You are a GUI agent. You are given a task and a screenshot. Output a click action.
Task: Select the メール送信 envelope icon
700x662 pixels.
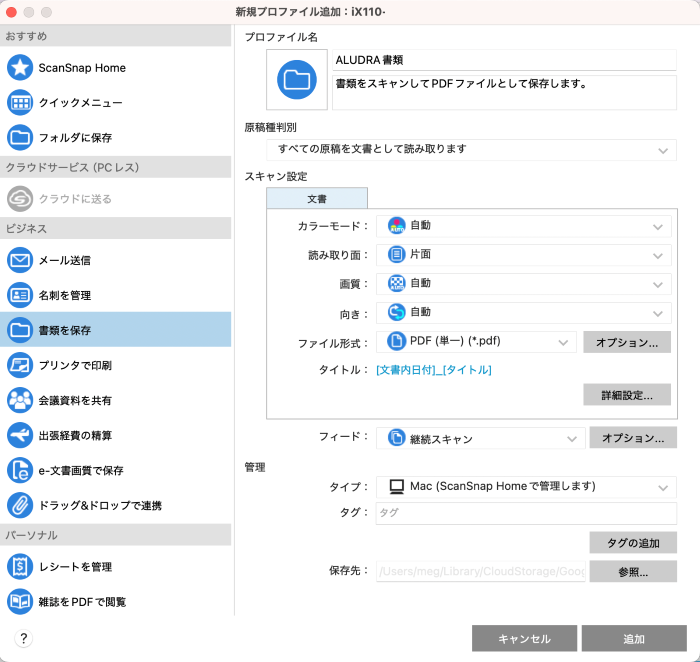tap(20, 260)
